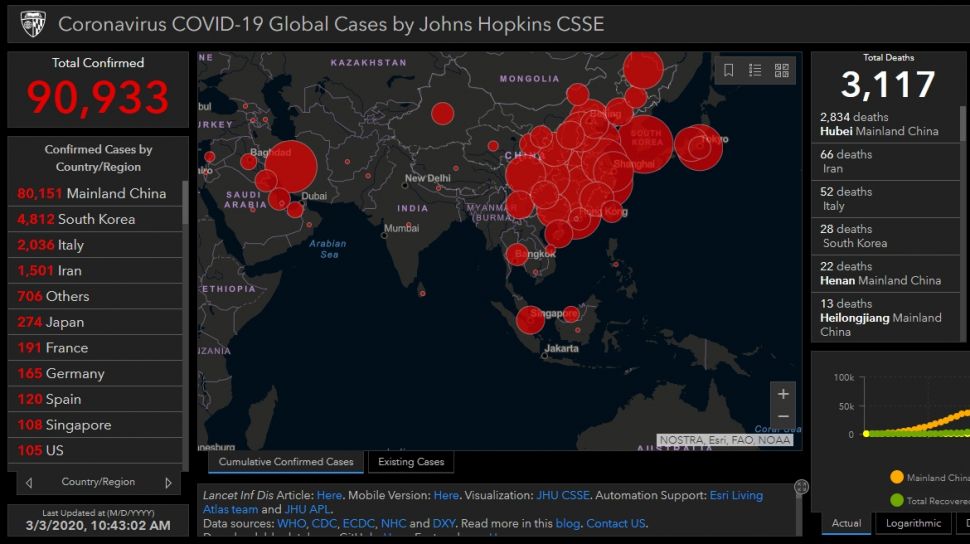This screenshot has height=544, width=970.
Task: Go to next Country/Region list page
Action: pos(168,482)
